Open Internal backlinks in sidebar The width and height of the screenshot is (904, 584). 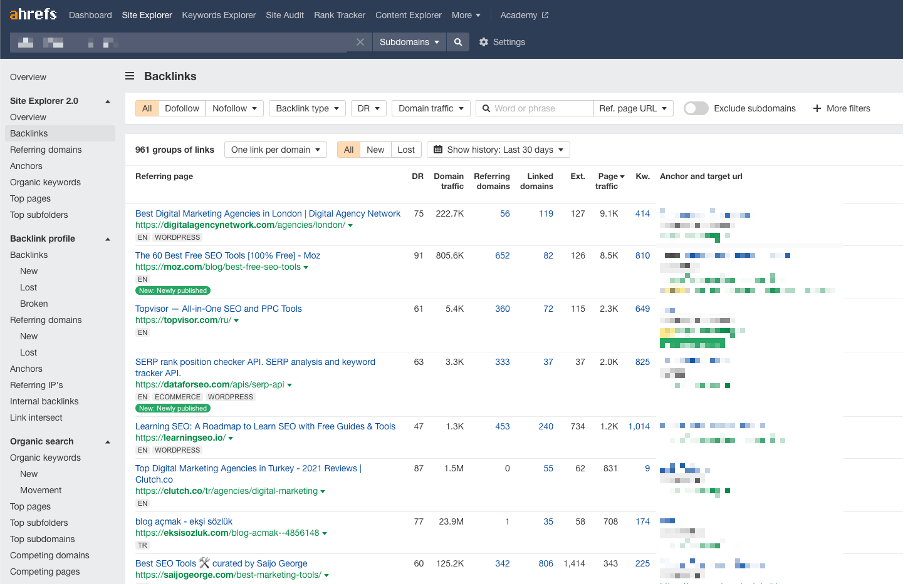click(x=44, y=401)
